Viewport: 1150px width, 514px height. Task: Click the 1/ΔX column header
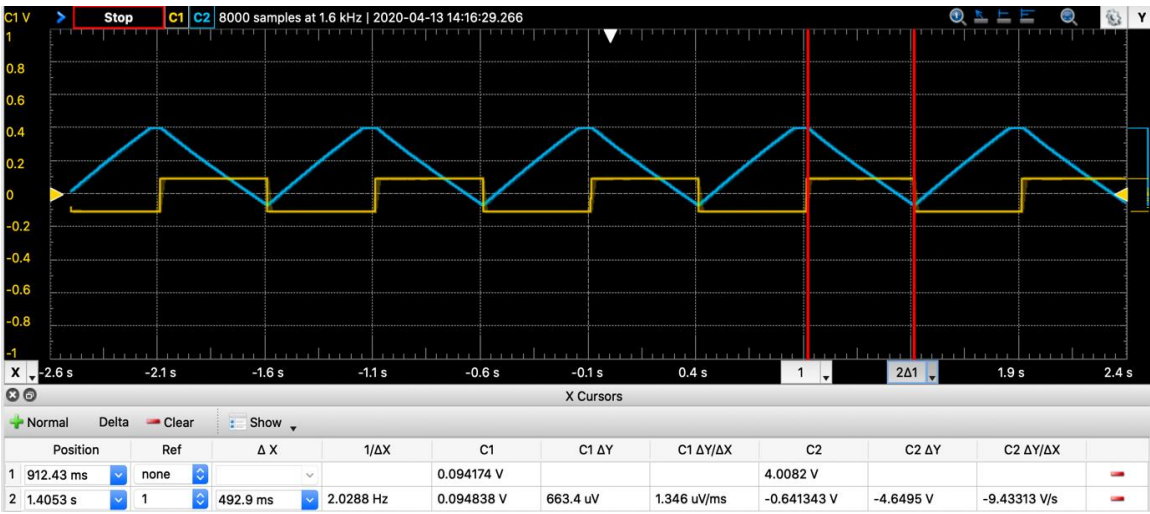point(377,449)
